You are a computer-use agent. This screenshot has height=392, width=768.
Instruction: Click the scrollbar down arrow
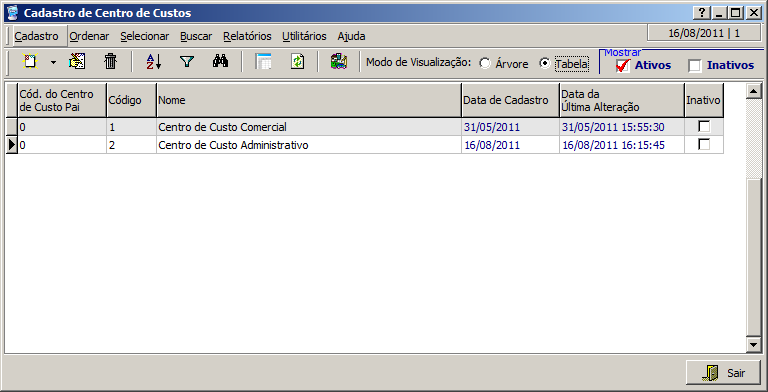pos(754,345)
